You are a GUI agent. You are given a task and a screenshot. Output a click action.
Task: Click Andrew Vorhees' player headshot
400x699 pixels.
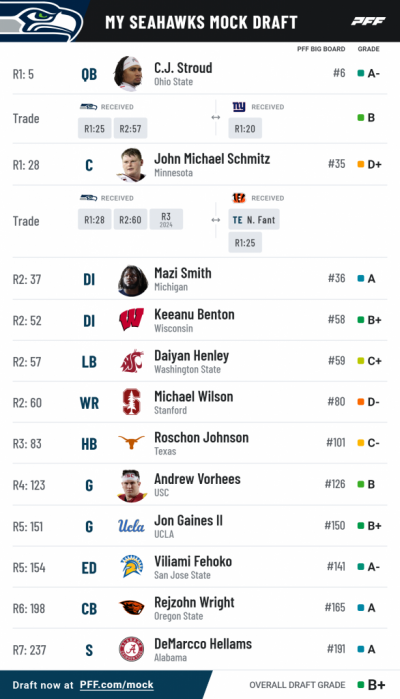click(x=132, y=485)
